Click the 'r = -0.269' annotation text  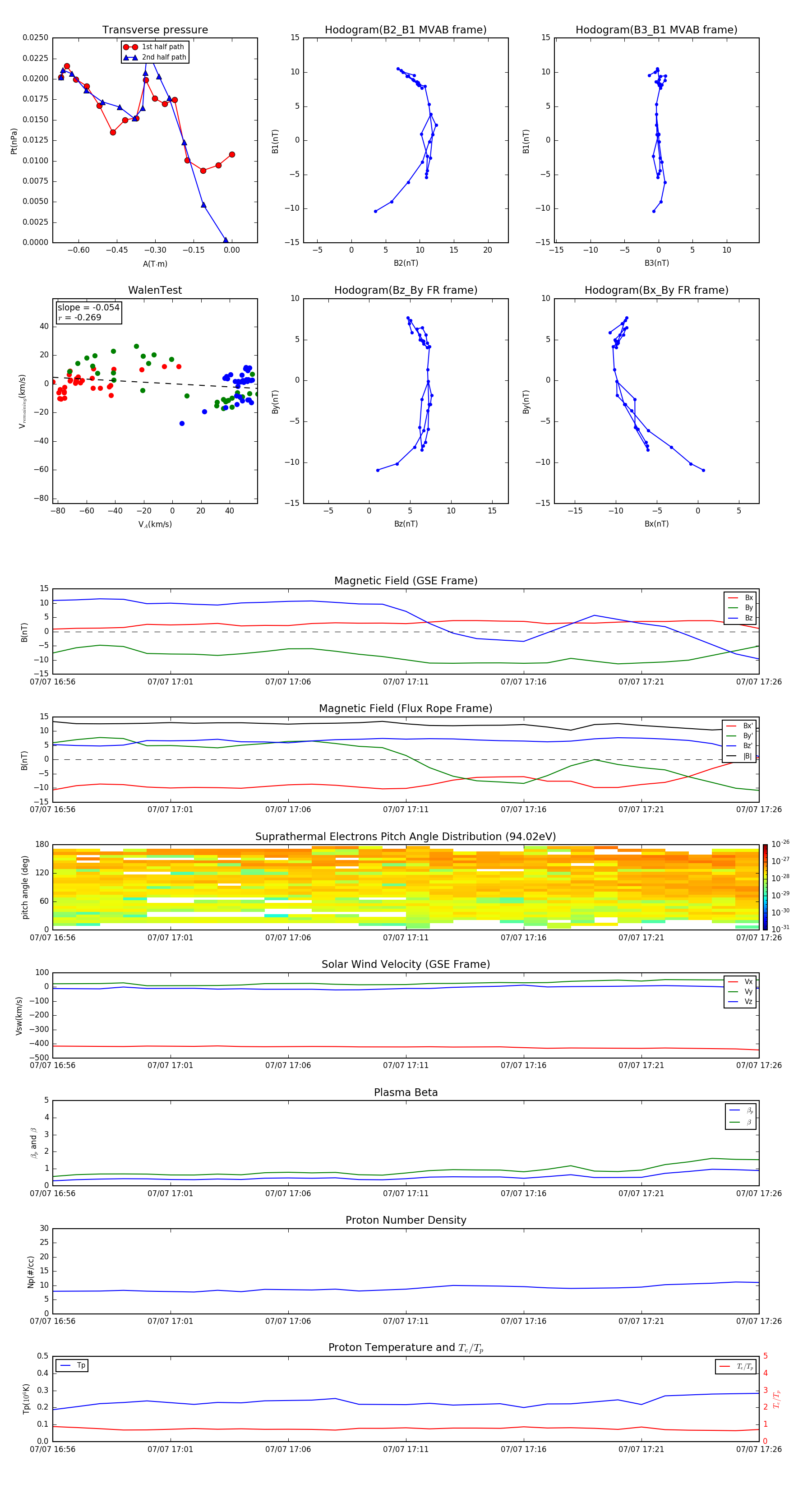[x=80, y=317]
